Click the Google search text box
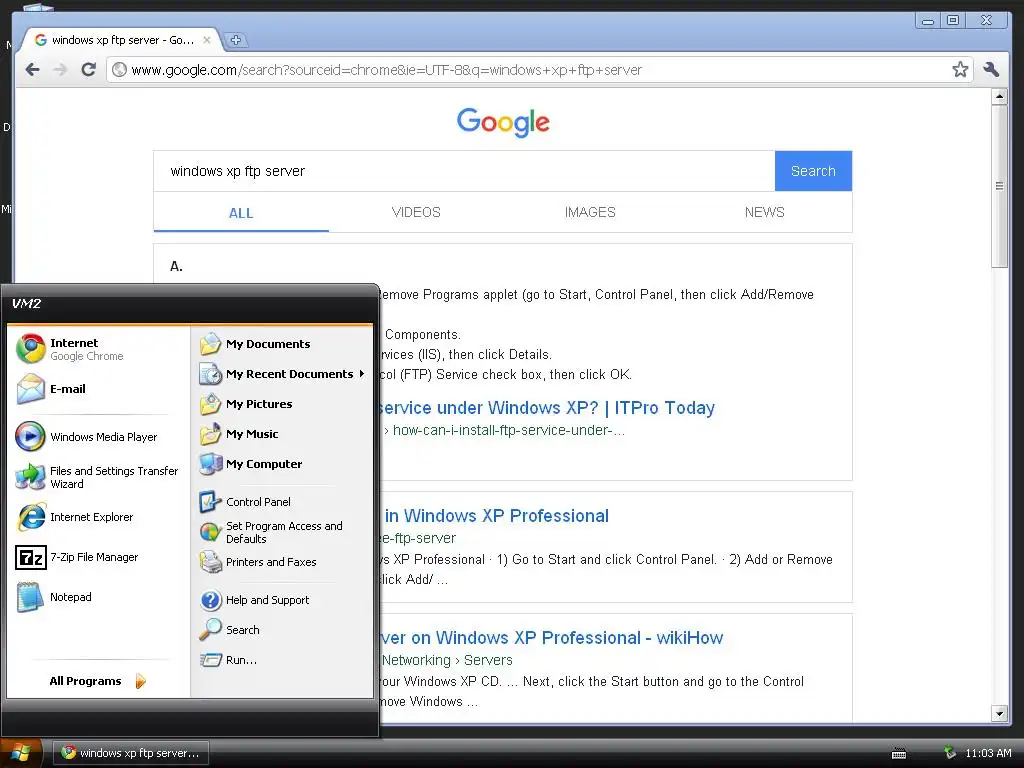1024x768 pixels. coord(464,171)
